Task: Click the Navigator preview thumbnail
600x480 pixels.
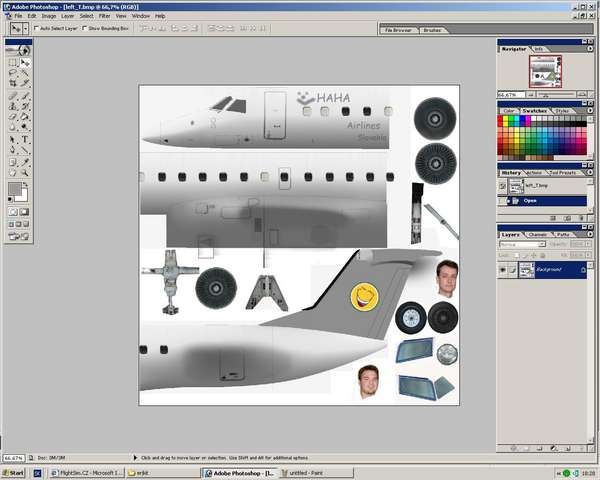Action: 543,70
